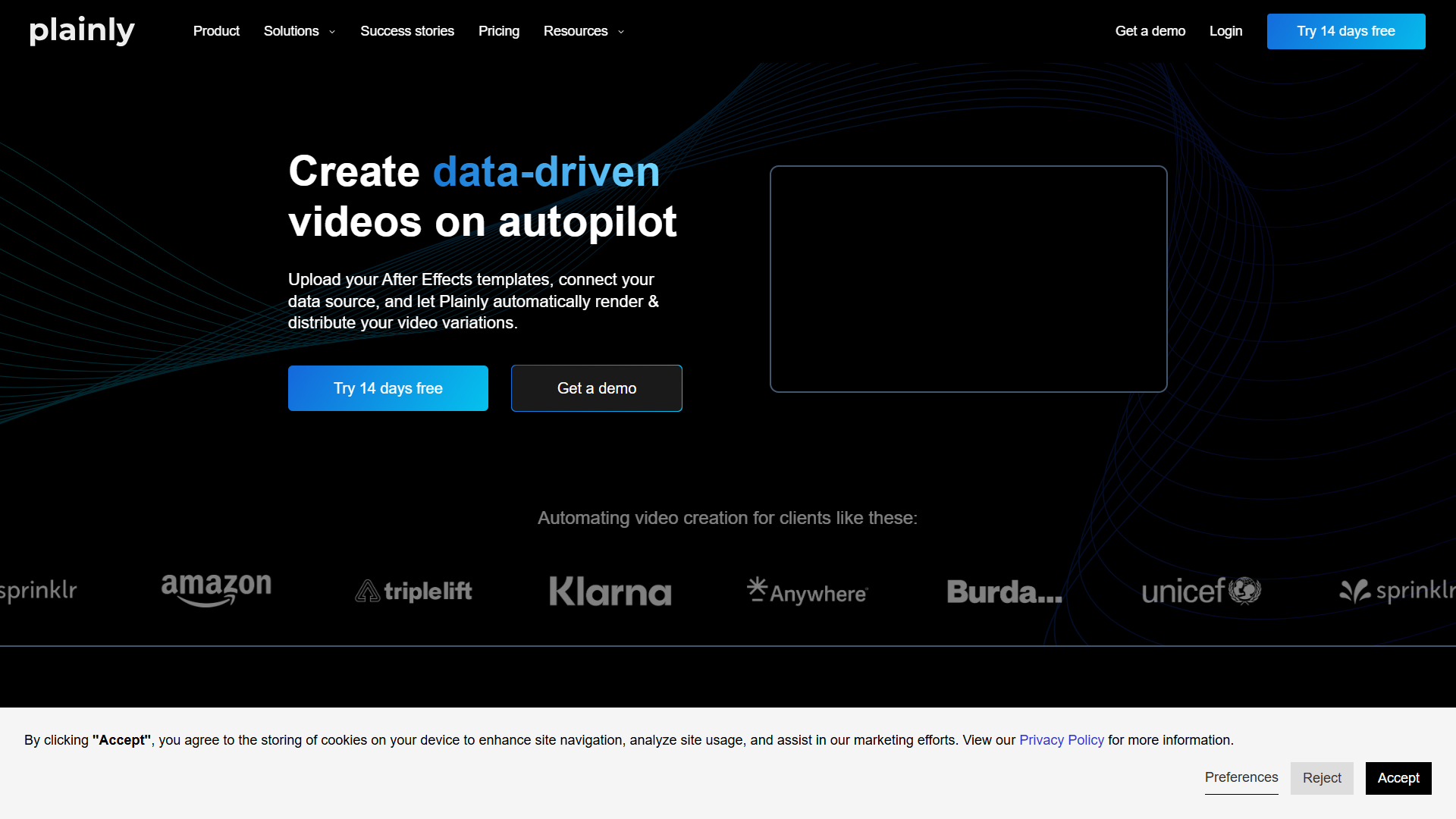Click the Anywhere client logo
The width and height of the screenshot is (1456, 819).
tap(808, 591)
